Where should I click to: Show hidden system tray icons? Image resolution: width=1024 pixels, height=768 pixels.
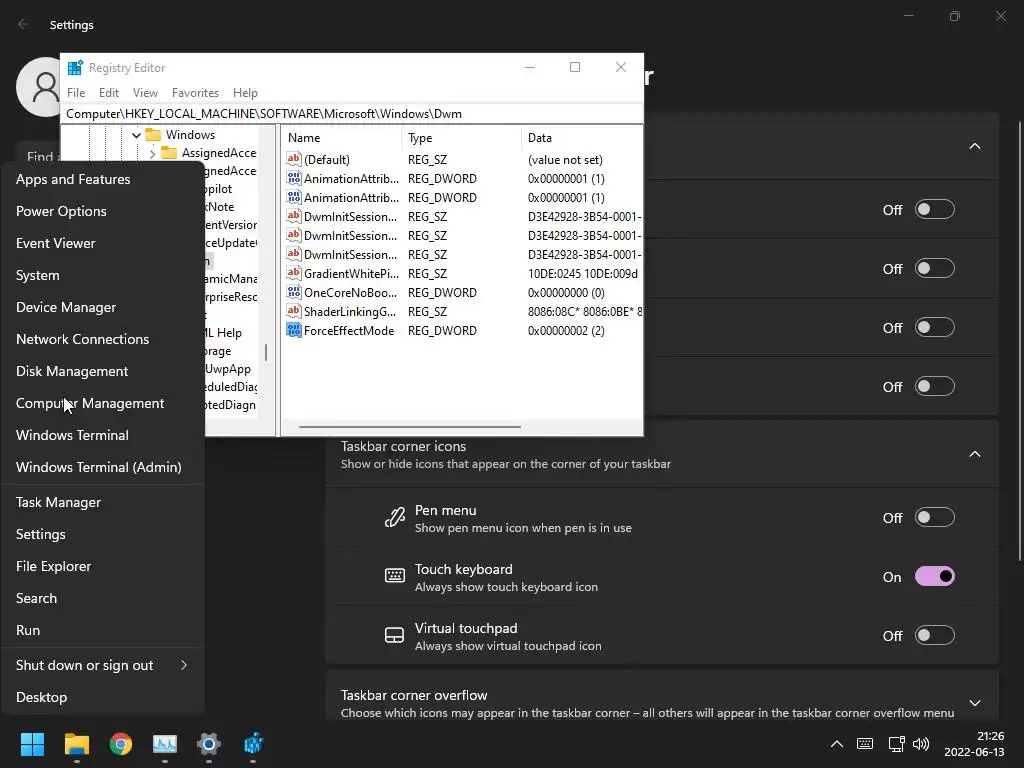tap(837, 744)
